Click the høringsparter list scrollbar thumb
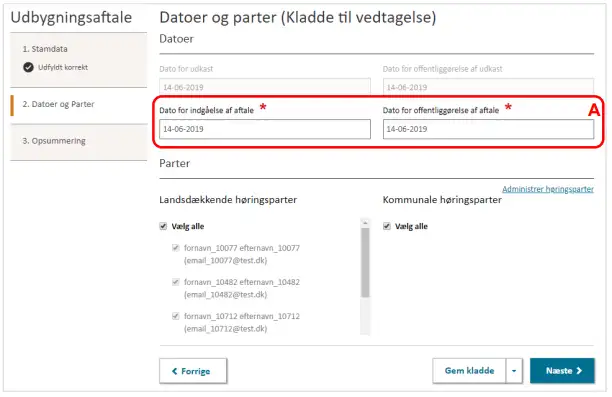This screenshot has width=612, height=397. [365, 263]
